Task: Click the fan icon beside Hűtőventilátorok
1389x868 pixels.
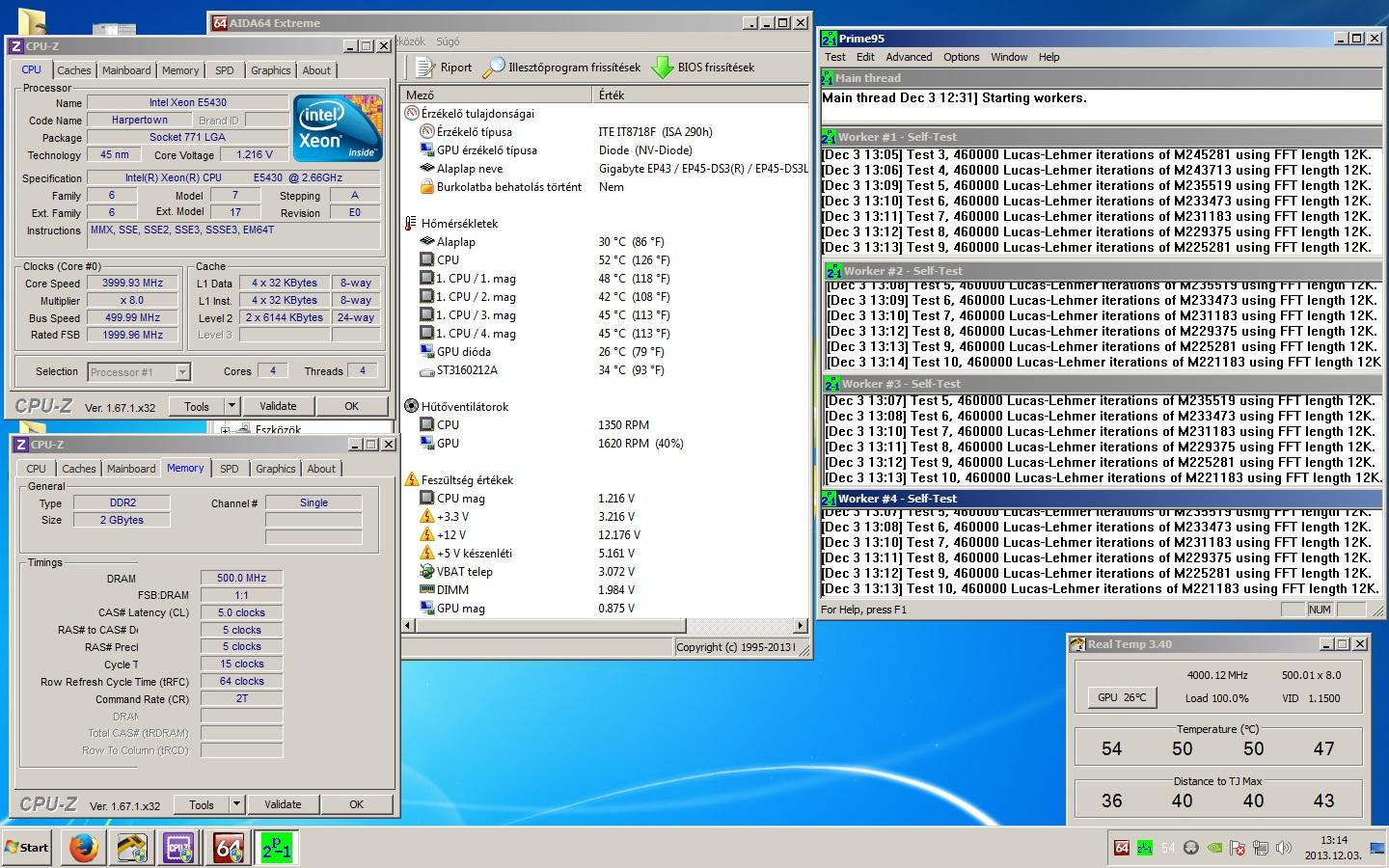Action: (411, 406)
